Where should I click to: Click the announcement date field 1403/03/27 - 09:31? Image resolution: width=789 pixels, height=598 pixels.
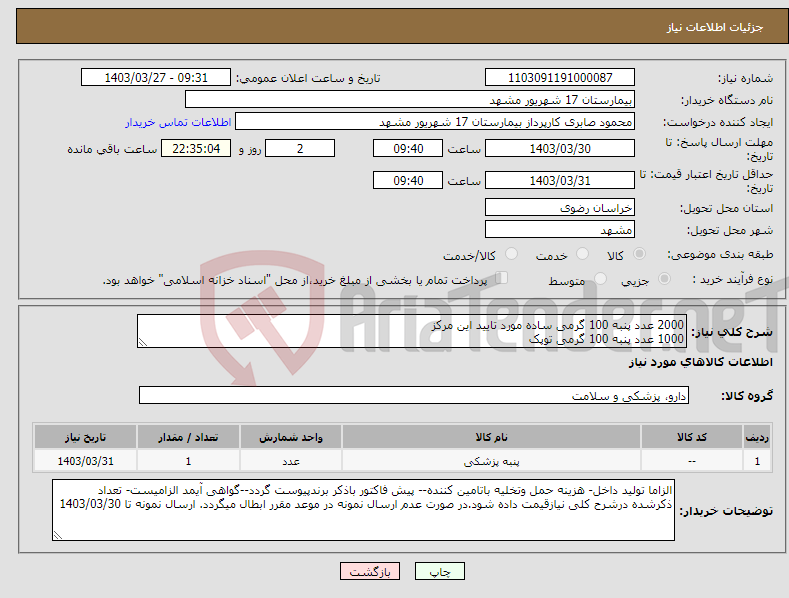(x=156, y=78)
